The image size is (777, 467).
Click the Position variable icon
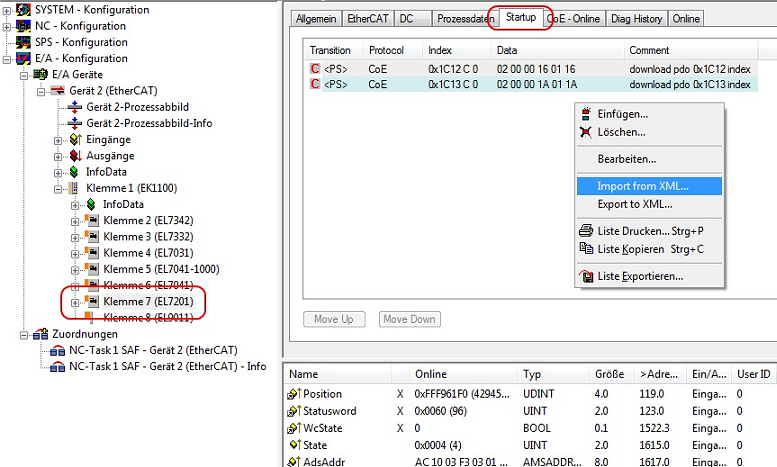(x=294, y=394)
